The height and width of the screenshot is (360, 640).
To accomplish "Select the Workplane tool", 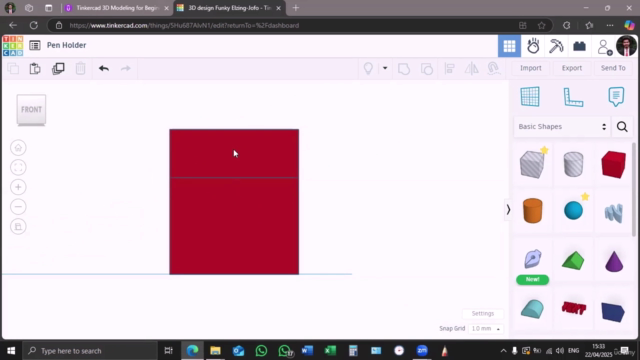I will pos(530,97).
